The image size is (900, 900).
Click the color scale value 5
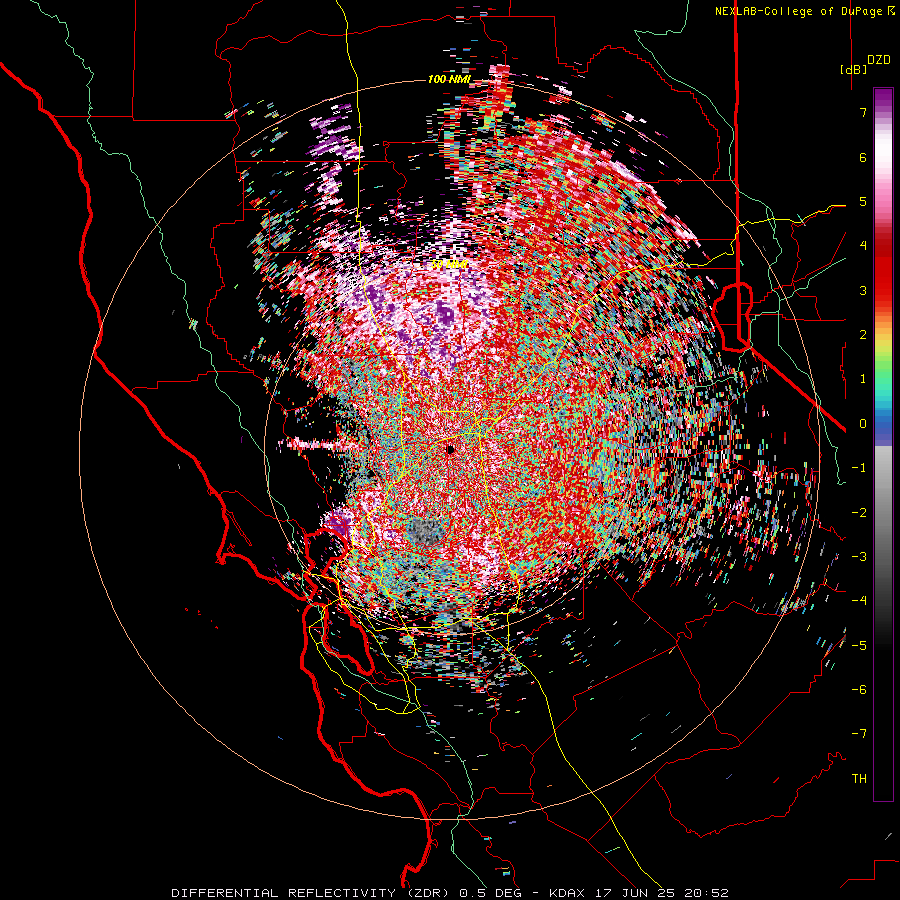tap(863, 201)
